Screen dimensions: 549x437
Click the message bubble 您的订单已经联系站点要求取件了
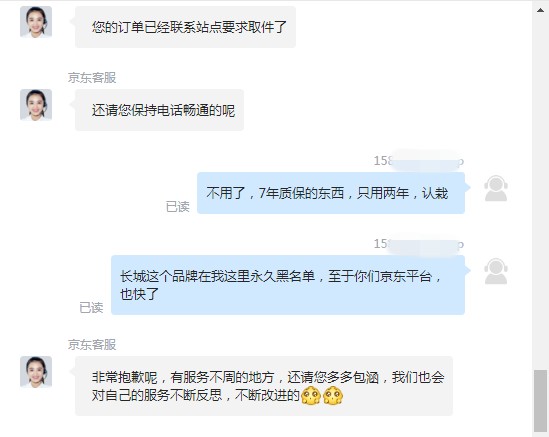[x=186, y=27]
